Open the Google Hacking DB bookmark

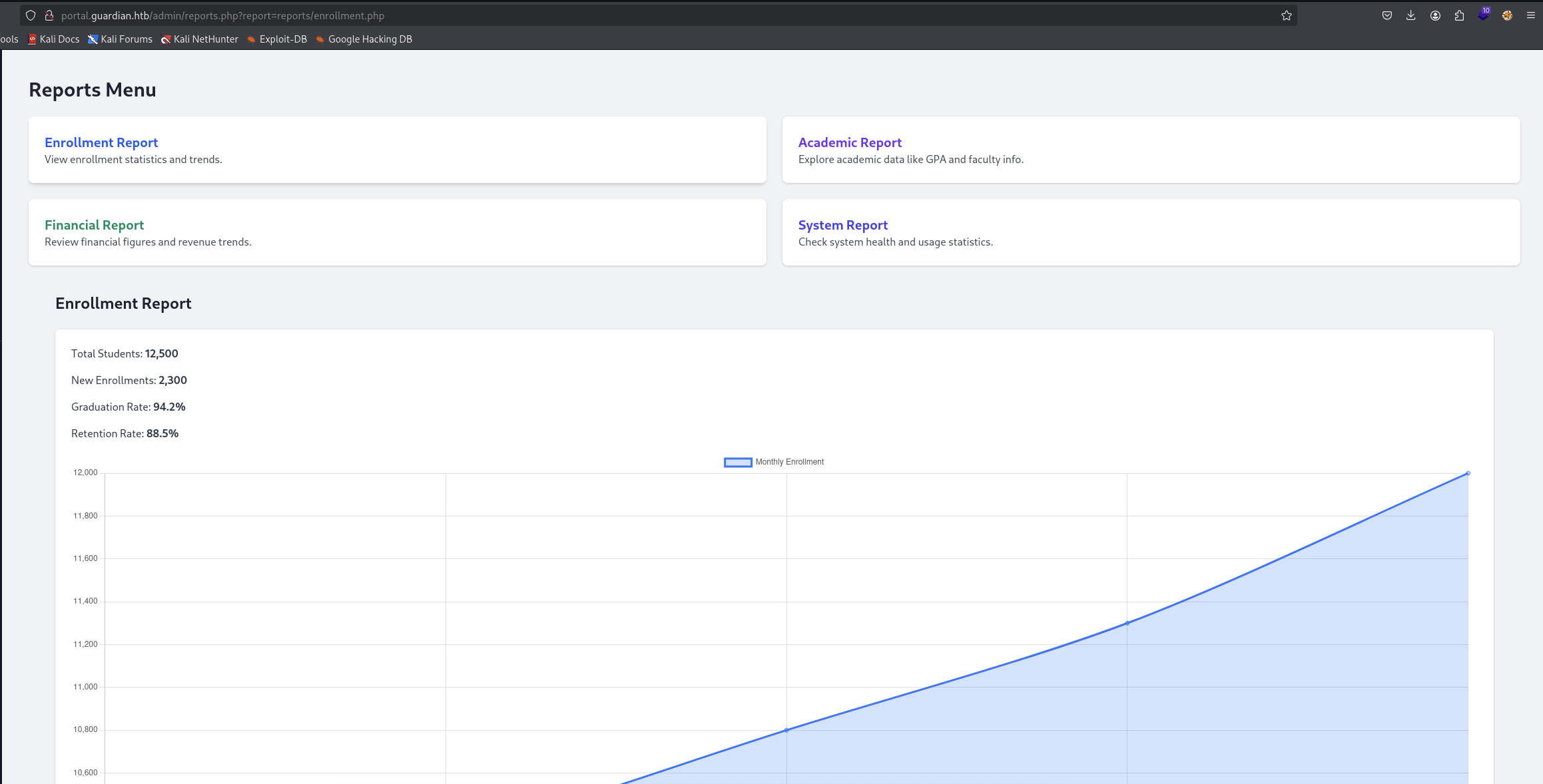(364, 39)
